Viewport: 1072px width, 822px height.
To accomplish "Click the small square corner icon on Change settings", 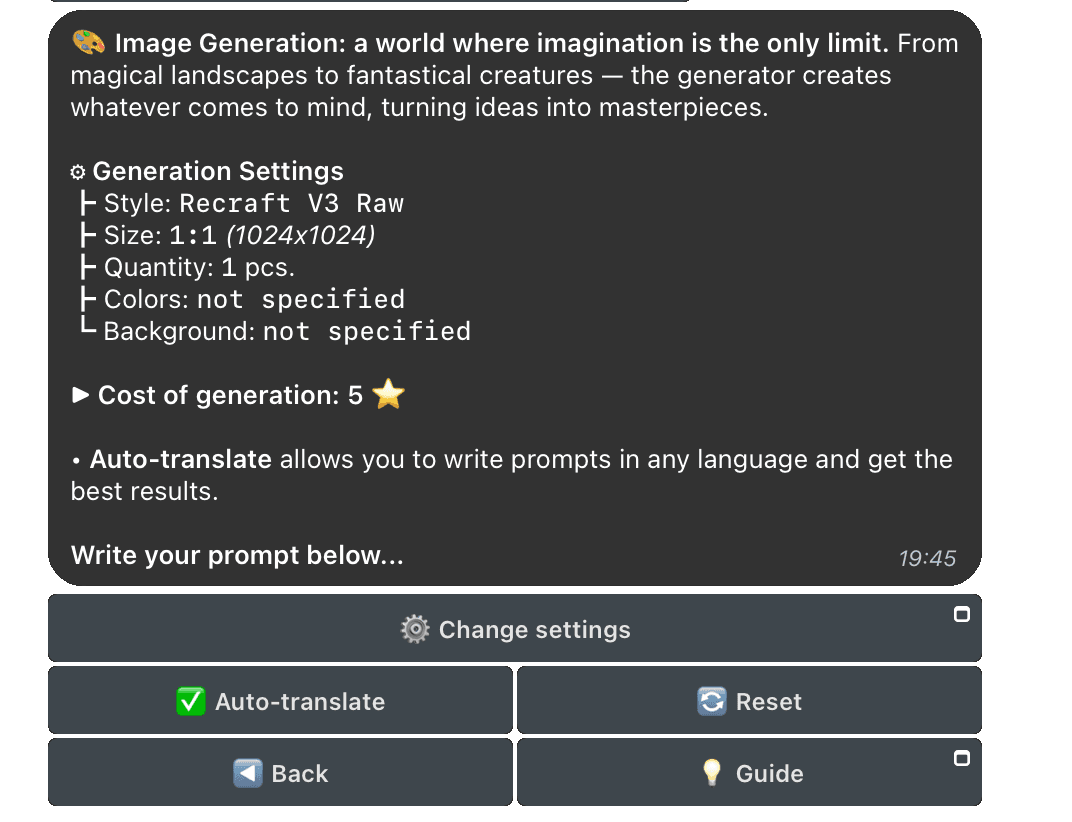I will 962,614.
